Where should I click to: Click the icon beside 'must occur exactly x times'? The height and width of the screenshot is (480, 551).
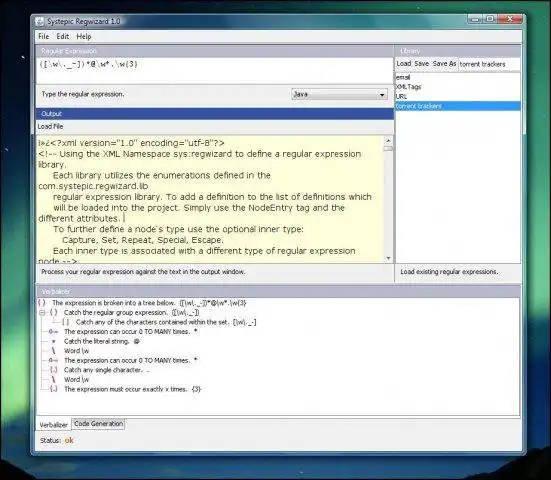pos(53,389)
